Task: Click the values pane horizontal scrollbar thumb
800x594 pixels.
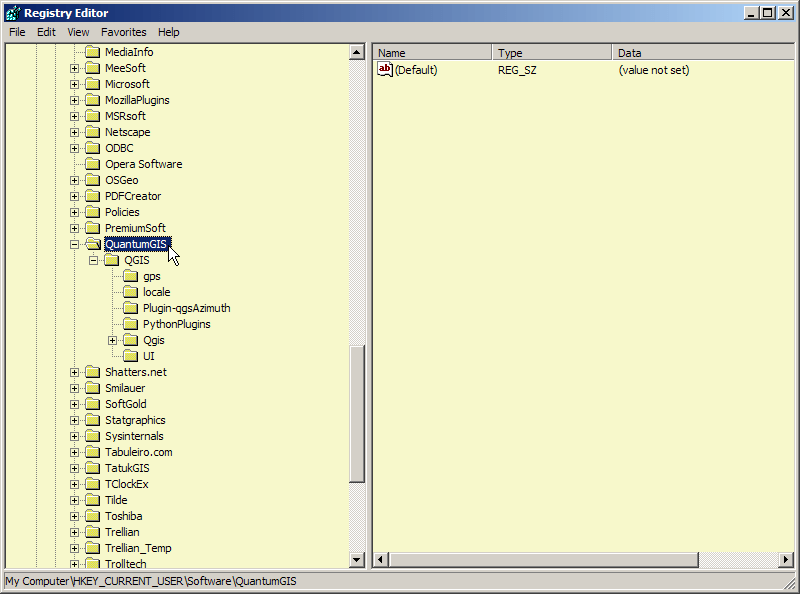Action: pyautogui.click(x=543, y=560)
